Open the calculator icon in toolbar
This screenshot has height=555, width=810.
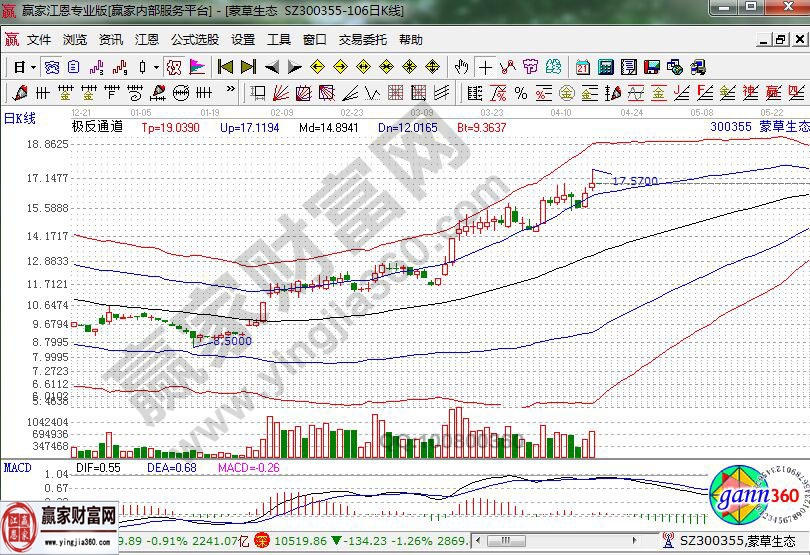(x=605, y=67)
